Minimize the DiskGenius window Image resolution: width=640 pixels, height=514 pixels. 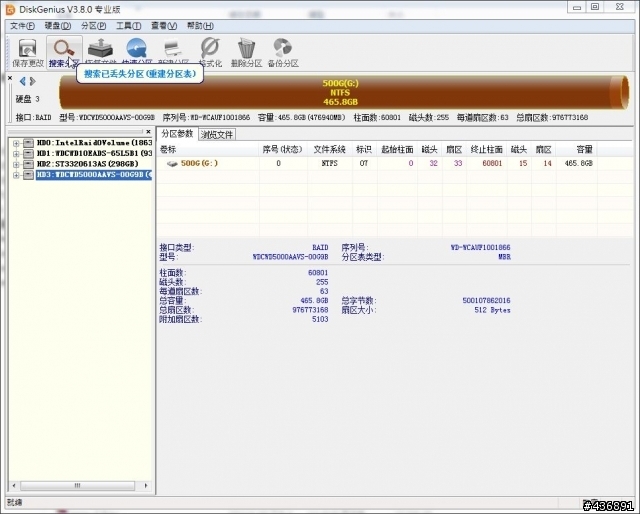coord(577,7)
